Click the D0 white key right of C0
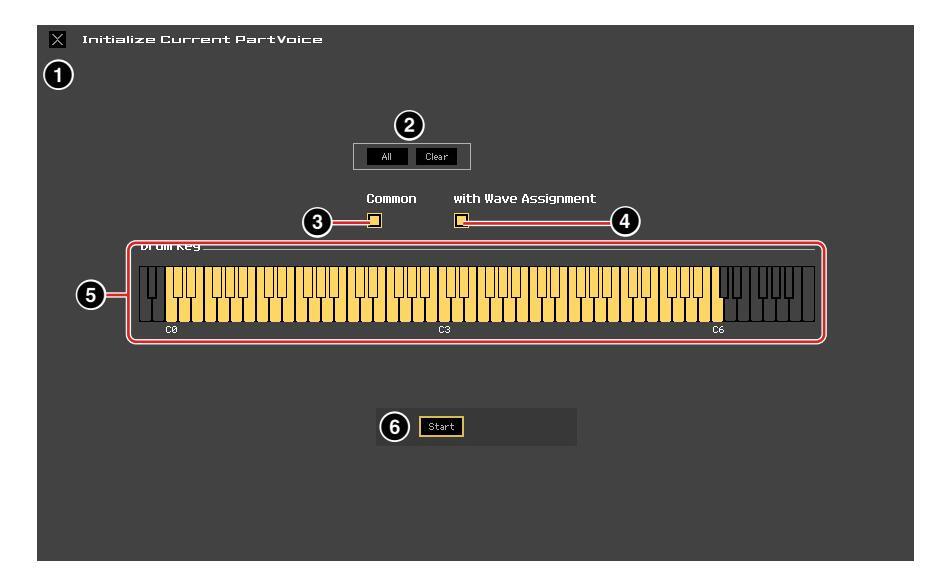The height and width of the screenshot is (579, 932). coord(184,310)
